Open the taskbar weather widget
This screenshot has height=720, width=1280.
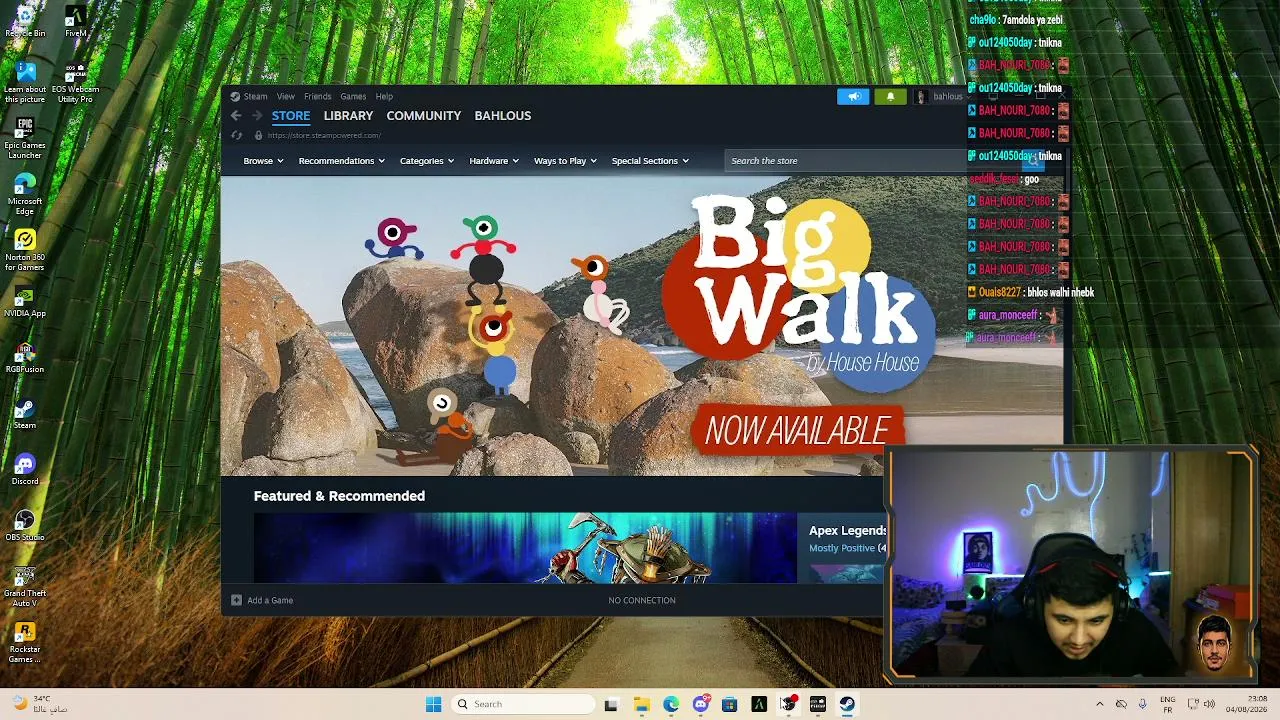[x=40, y=704]
